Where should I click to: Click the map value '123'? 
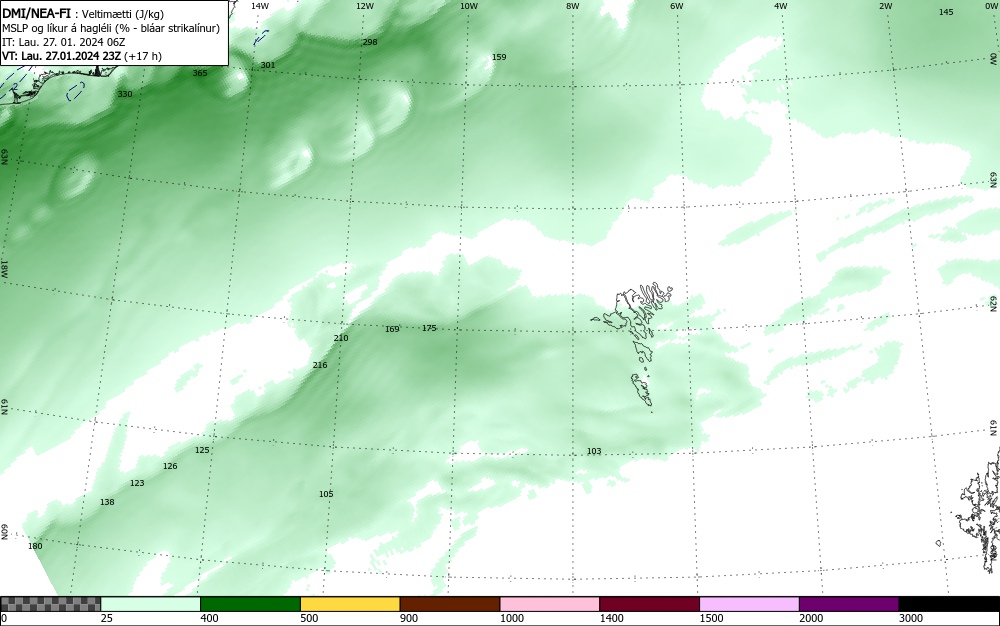coord(137,483)
